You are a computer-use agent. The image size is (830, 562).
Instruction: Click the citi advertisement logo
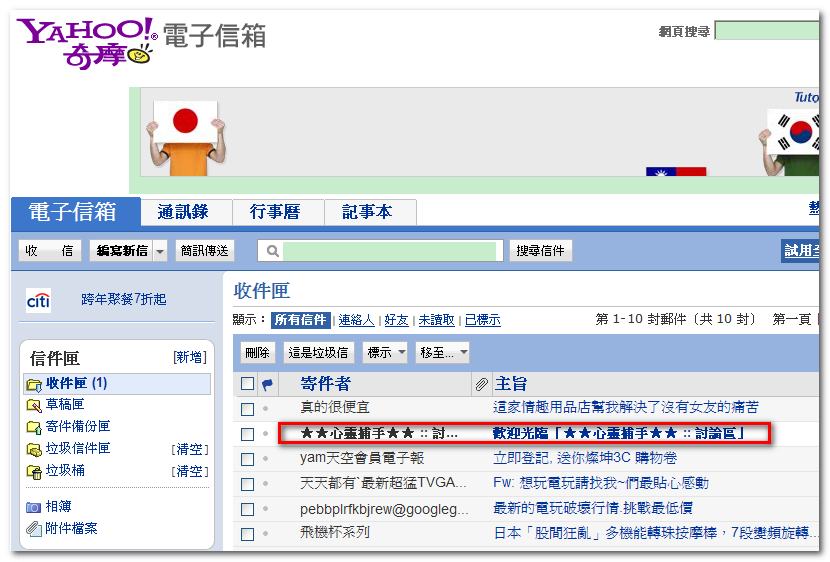[x=38, y=300]
